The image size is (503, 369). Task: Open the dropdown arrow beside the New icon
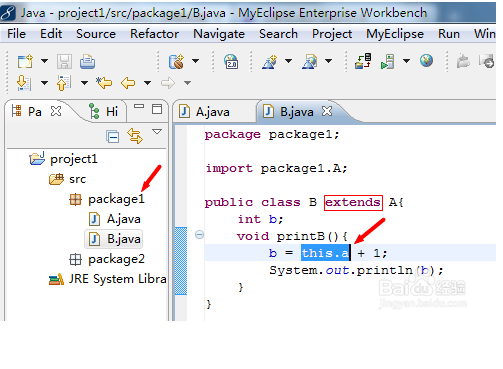click(x=44, y=61)
